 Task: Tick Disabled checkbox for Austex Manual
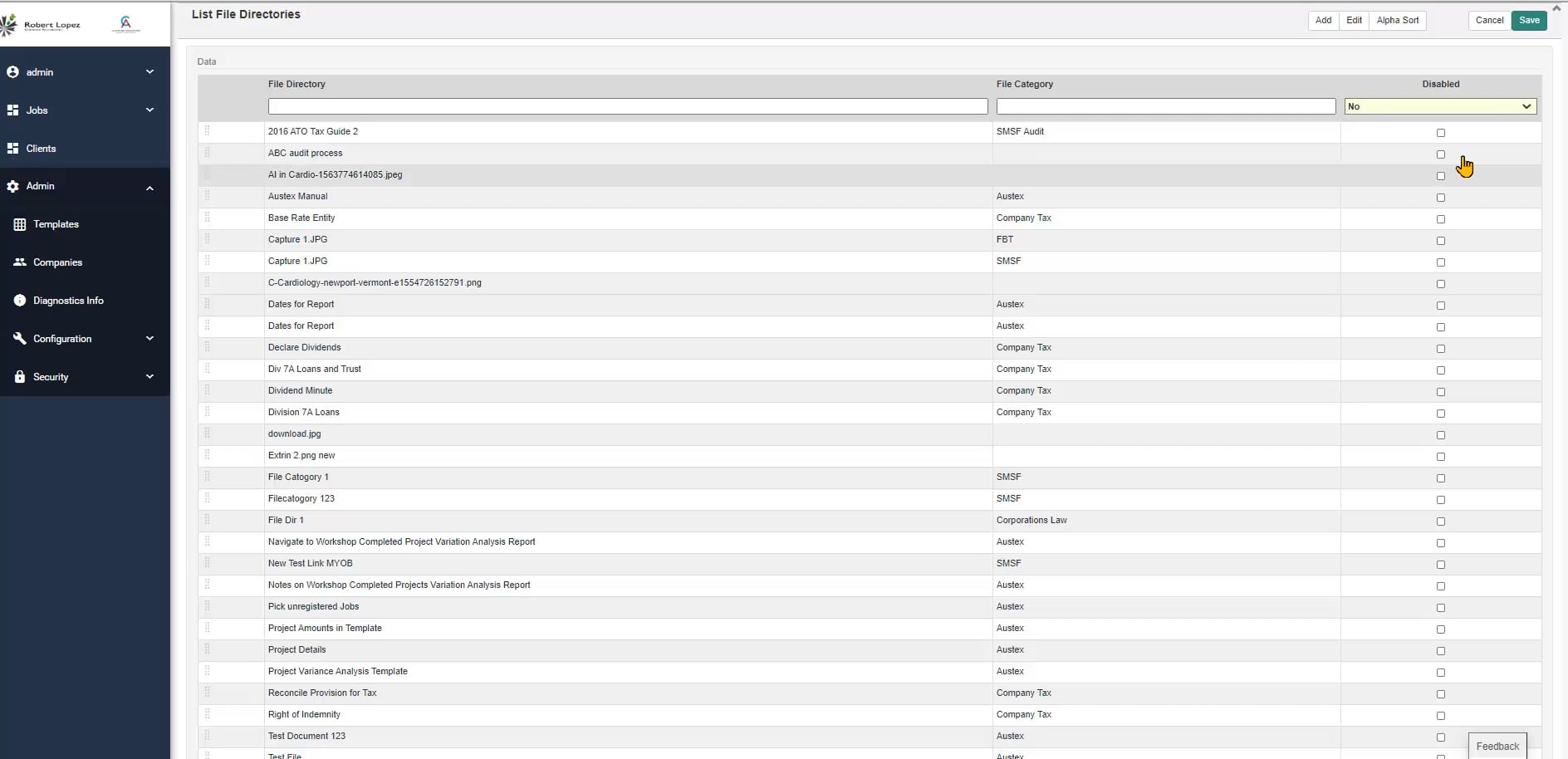click(1441, 198)
